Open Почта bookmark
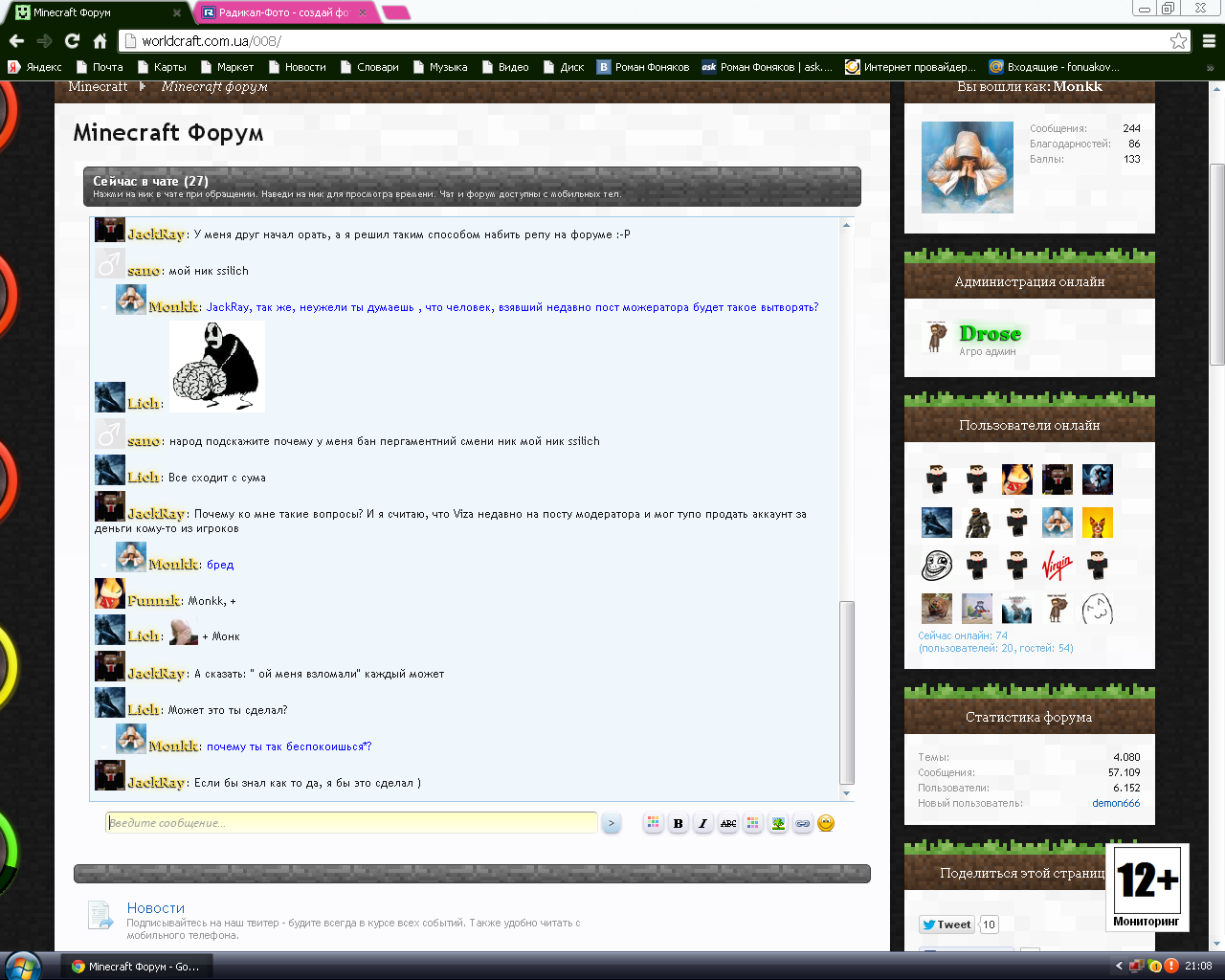1225x980 pixels. [100, 67]
